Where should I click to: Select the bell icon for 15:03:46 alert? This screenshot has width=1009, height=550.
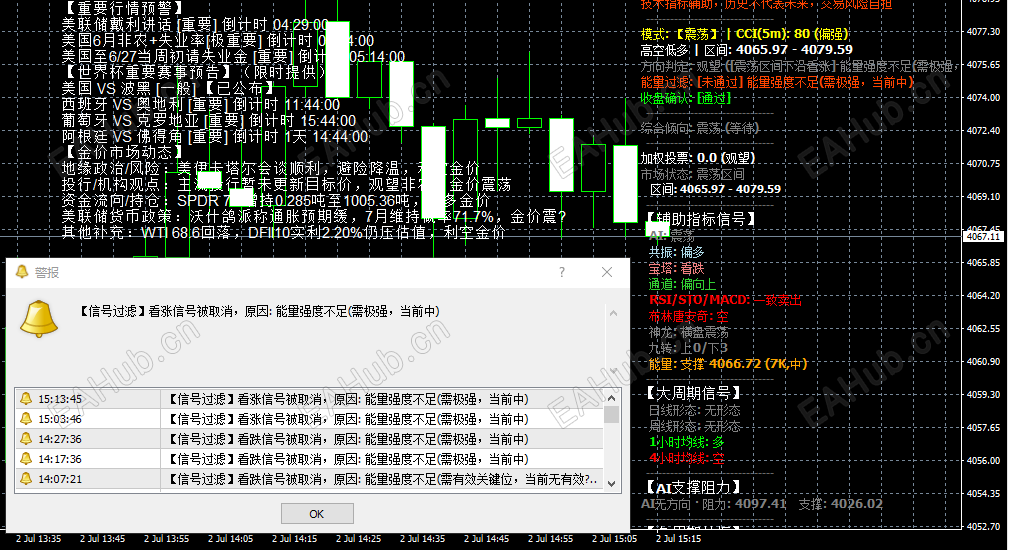click(x=26, y=419)
